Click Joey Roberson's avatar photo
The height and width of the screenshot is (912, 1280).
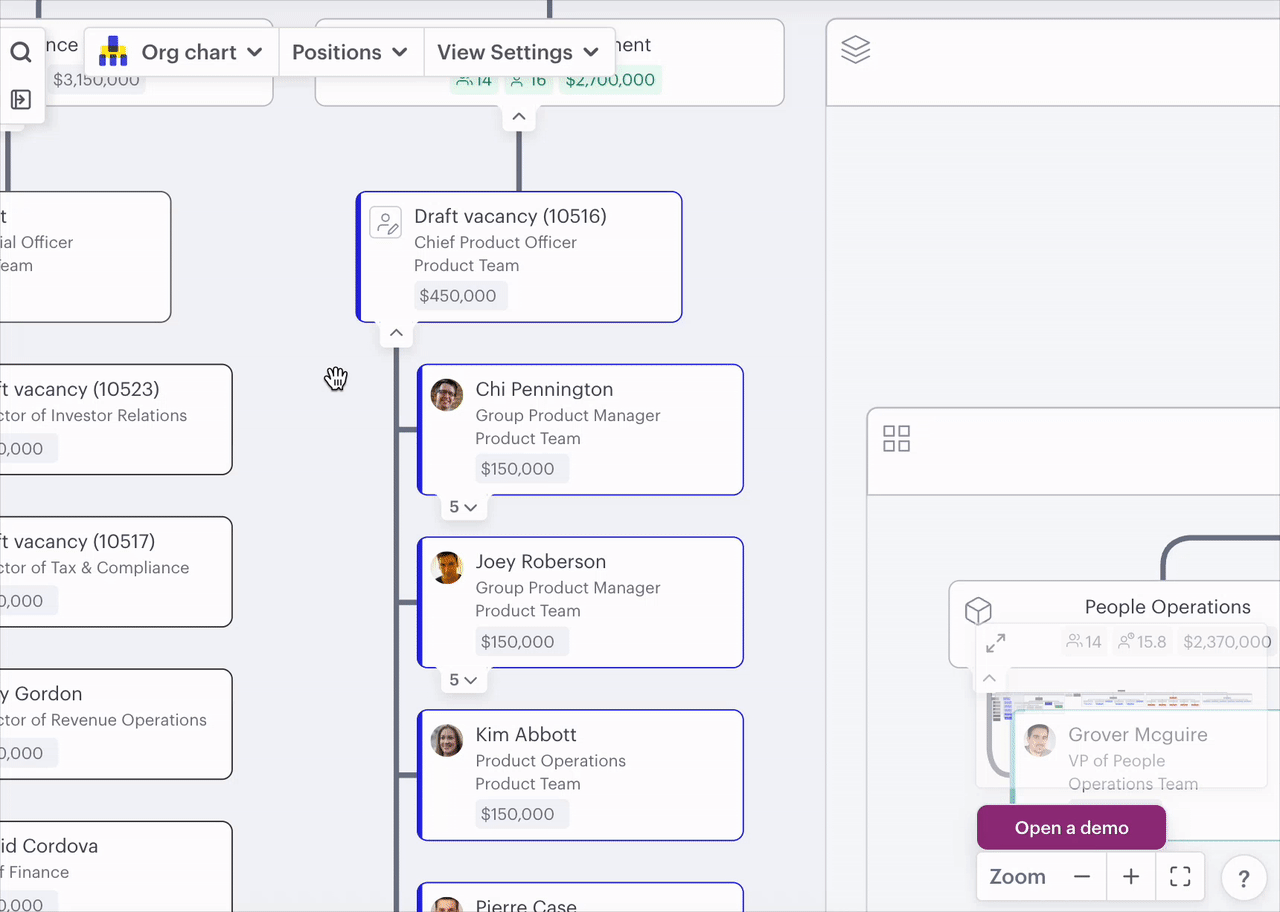[447, 568]
